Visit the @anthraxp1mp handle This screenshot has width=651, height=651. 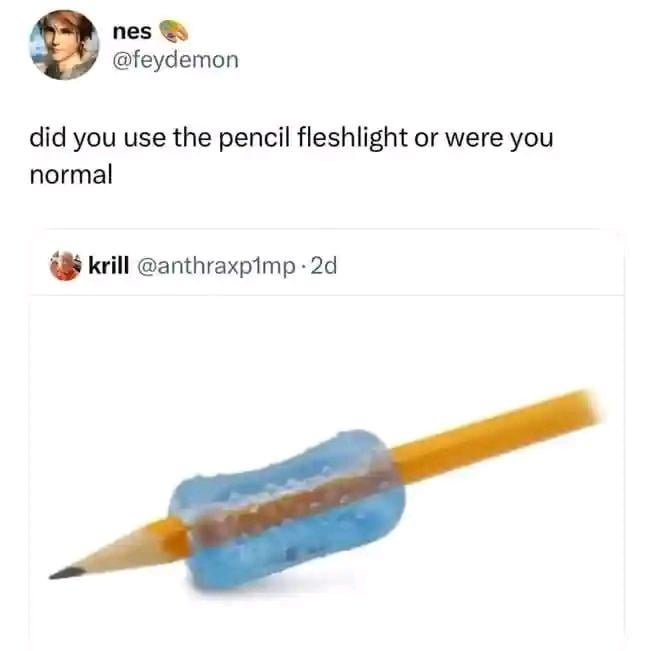[216, 267]
